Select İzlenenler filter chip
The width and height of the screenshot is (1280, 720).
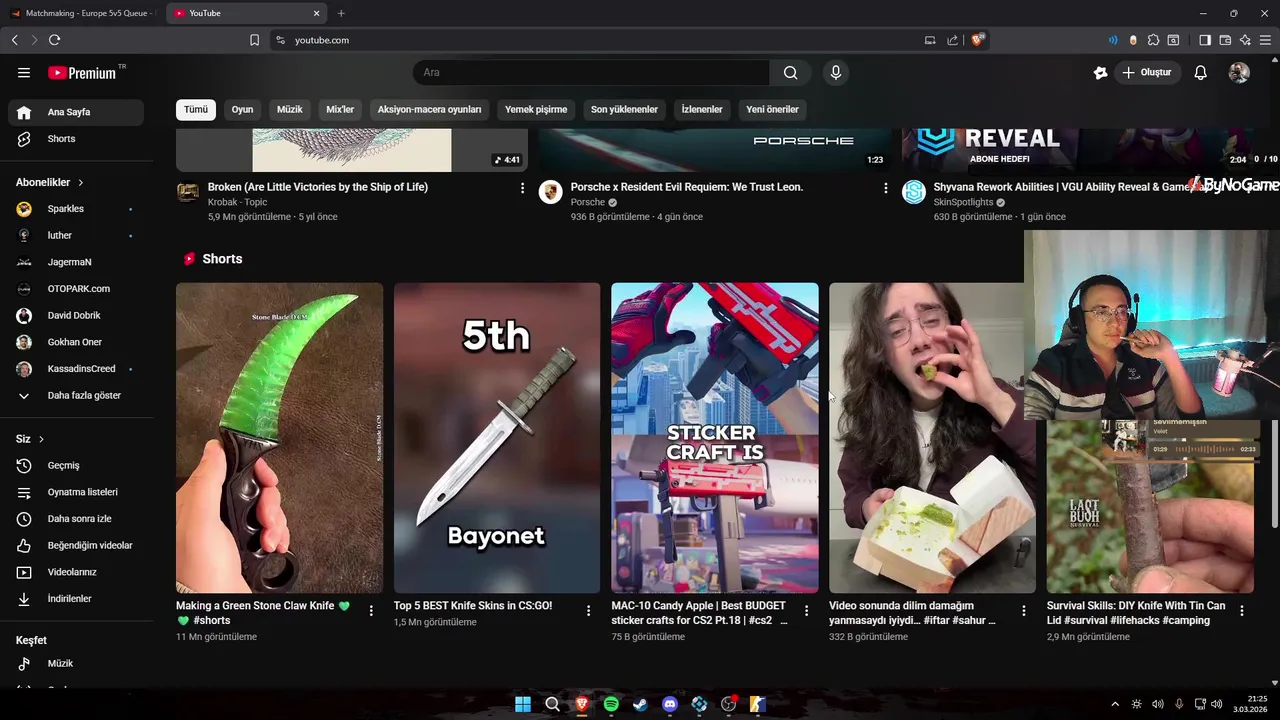tap(702, 110)
